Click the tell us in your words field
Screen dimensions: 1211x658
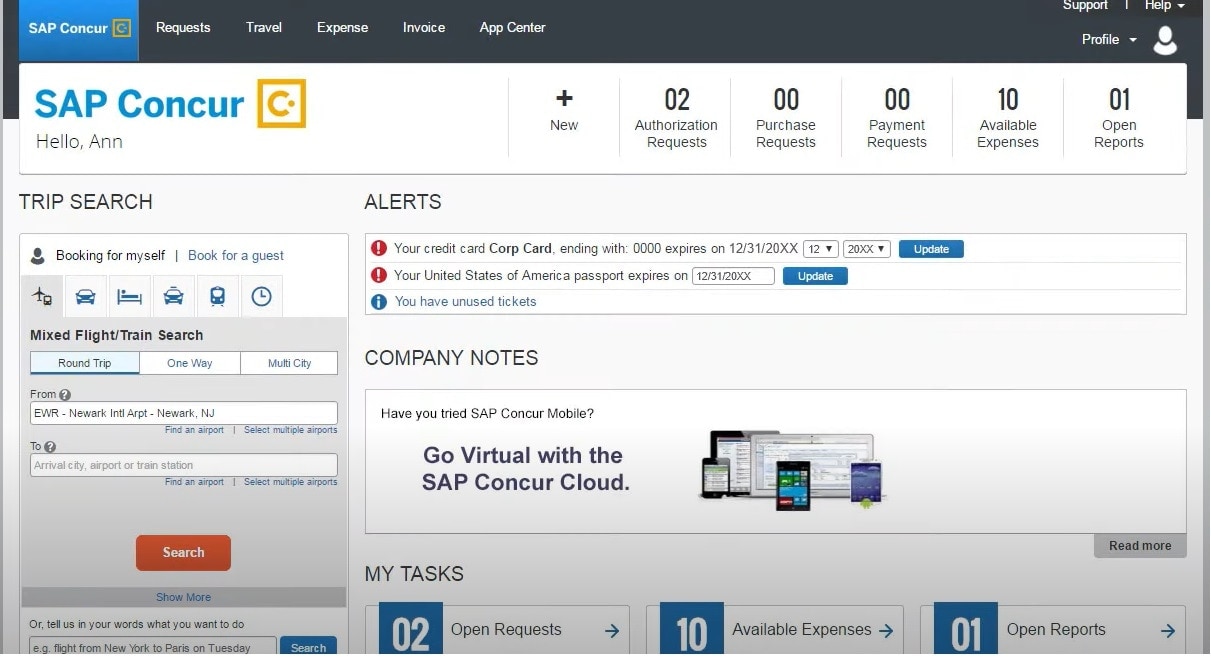[153, 648]
